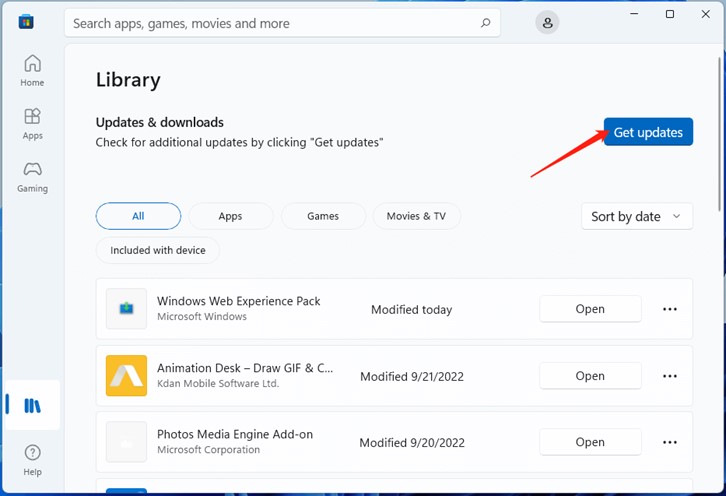This screenshot has height=496, width=726.
Task: Click the Animation Desk app icon
Action: [x=126, y=376]
